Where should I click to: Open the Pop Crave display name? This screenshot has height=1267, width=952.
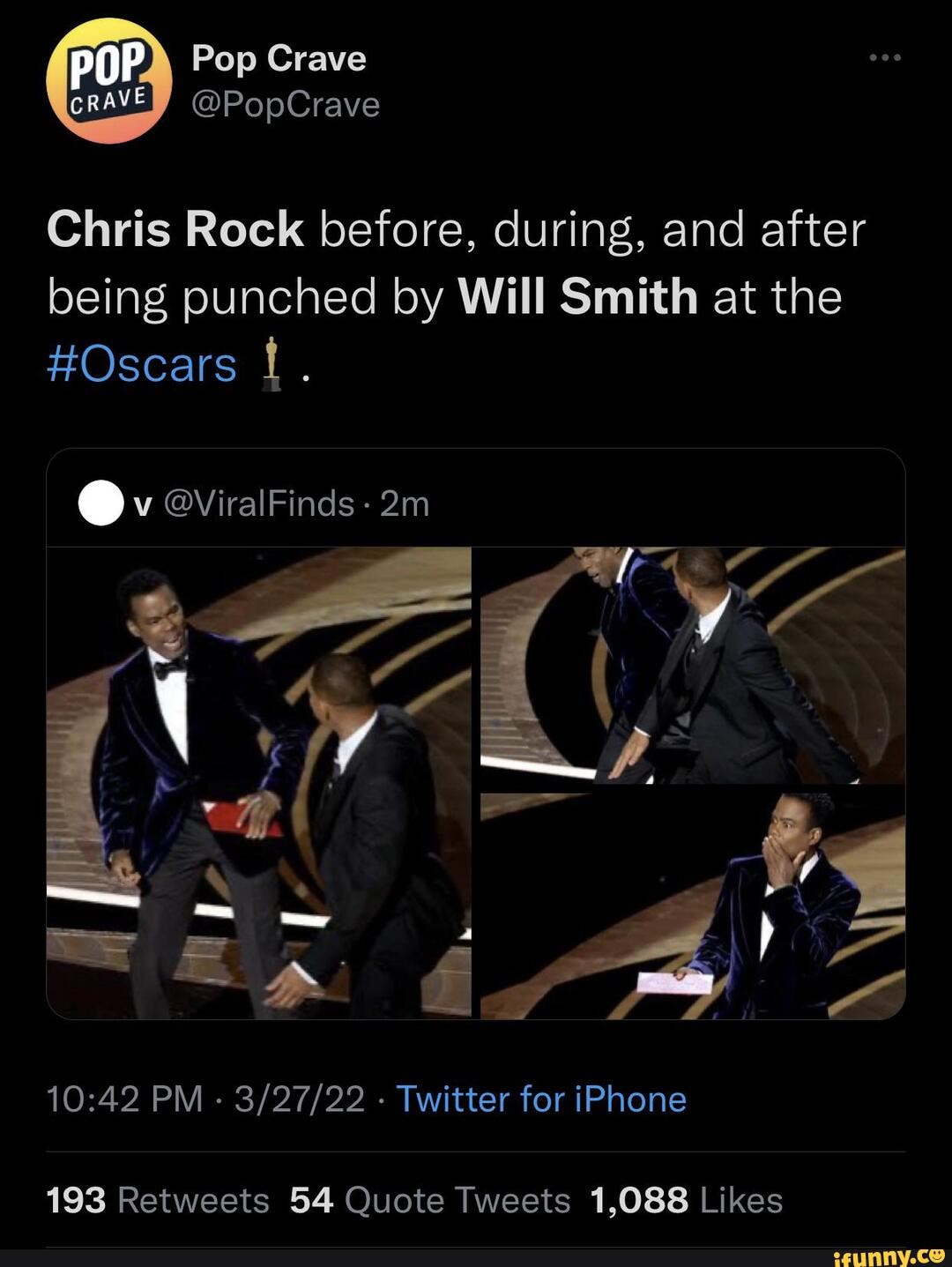point(279,58)
